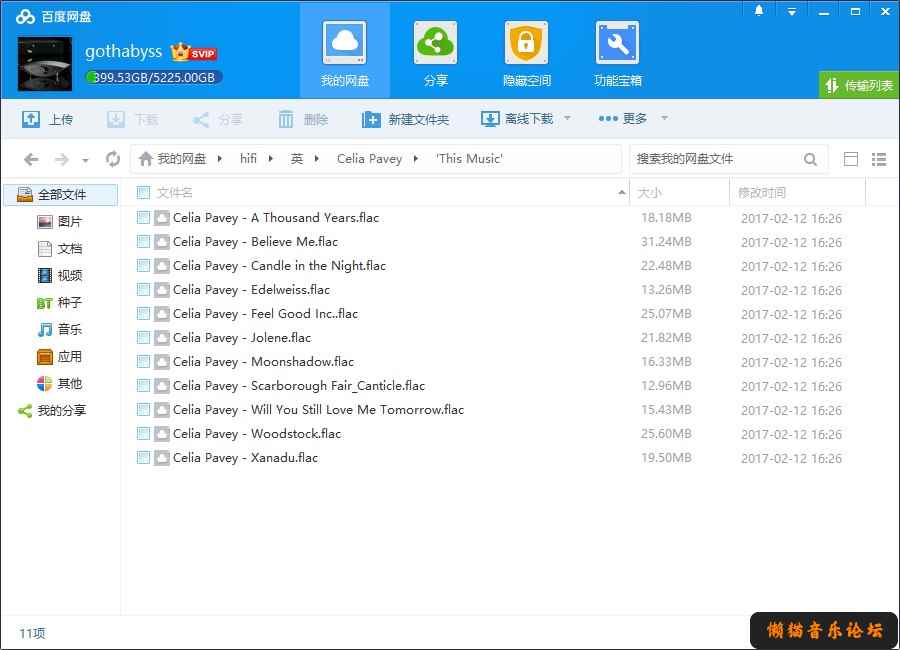Image resolution: width=900 pixels, height=650 pixels.
Task: Toggle the preview pane layout icon
Action: (851, 159)
